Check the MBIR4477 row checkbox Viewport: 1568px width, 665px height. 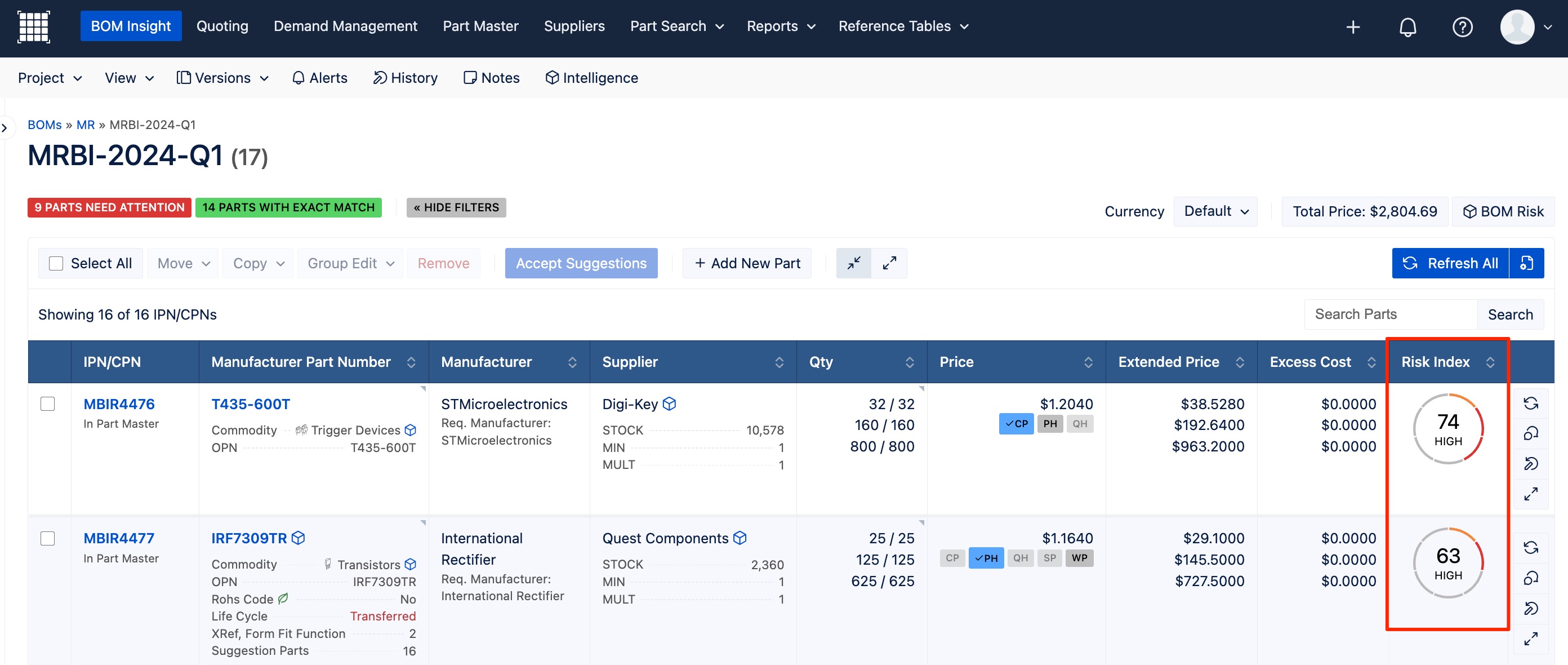[47, 539]
